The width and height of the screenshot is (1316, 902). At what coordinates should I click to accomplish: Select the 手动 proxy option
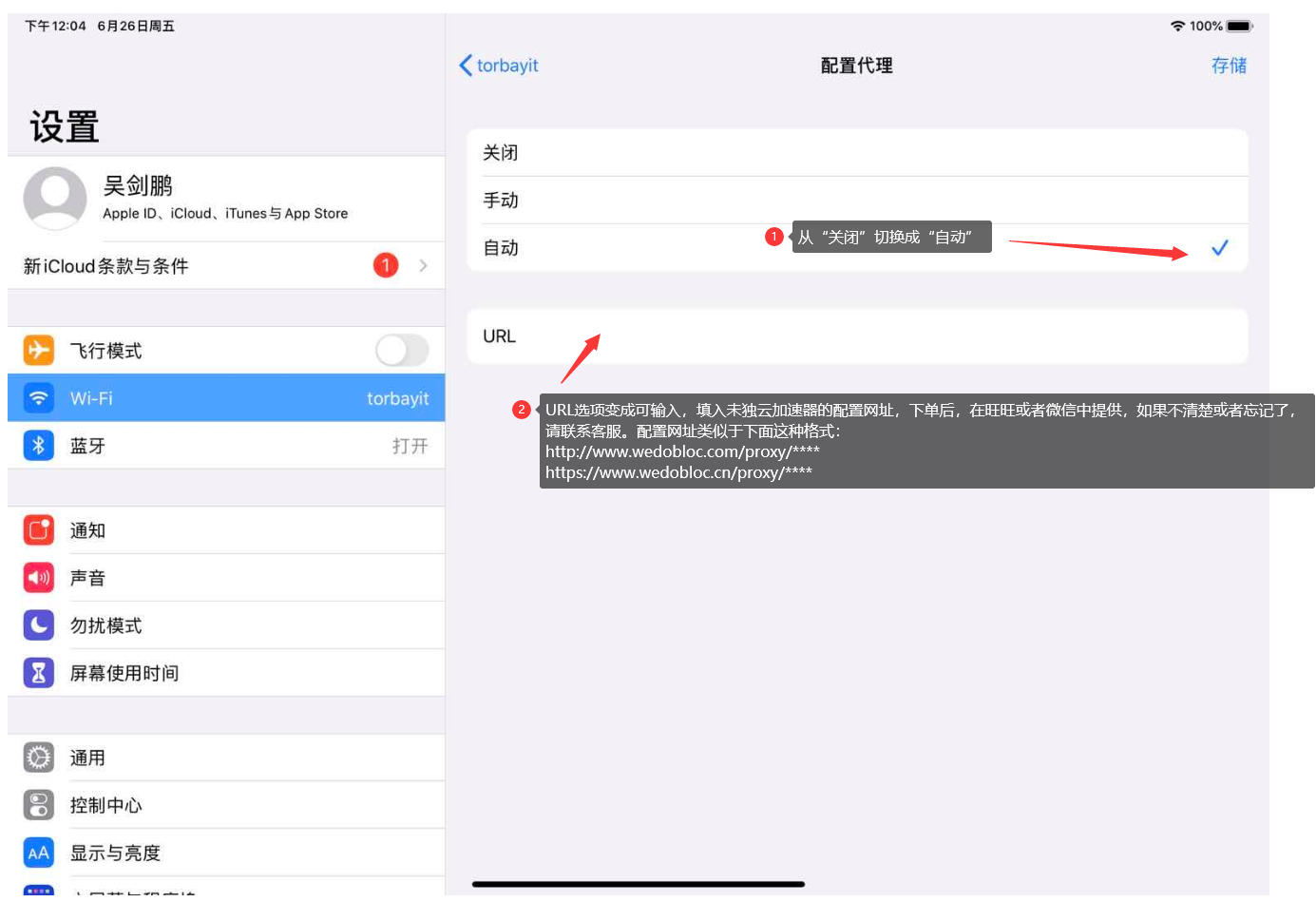click(x=855, y=201)
